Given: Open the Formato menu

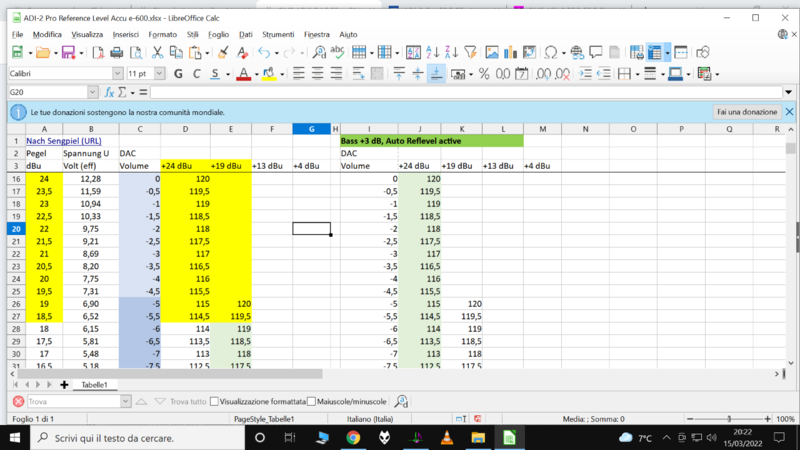Looking at the screenshot, I should click(162, 34).
